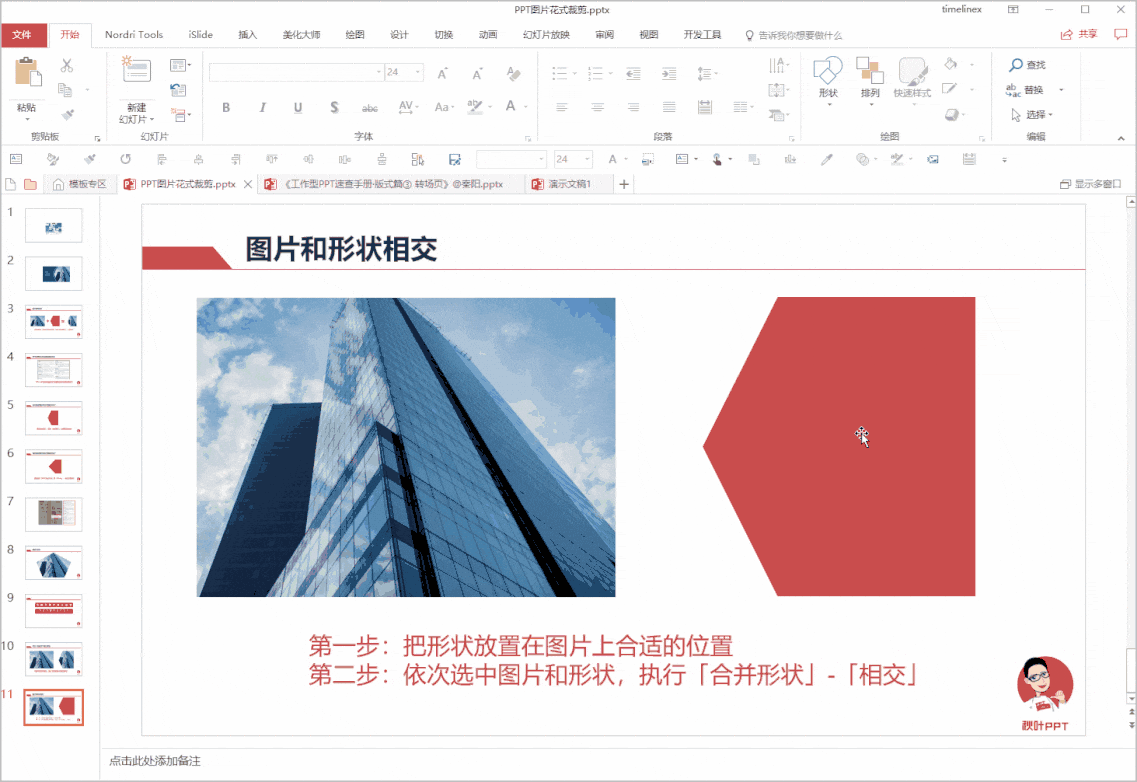This screenshot has height=782, width=1137.
Task: Click the Cut scissors icon
Action: [67, 65]
